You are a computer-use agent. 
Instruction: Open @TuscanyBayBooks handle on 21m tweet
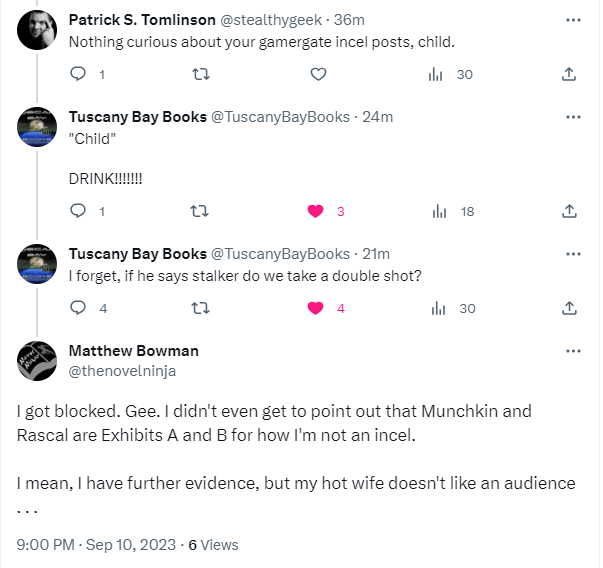[x=280, y=254]
